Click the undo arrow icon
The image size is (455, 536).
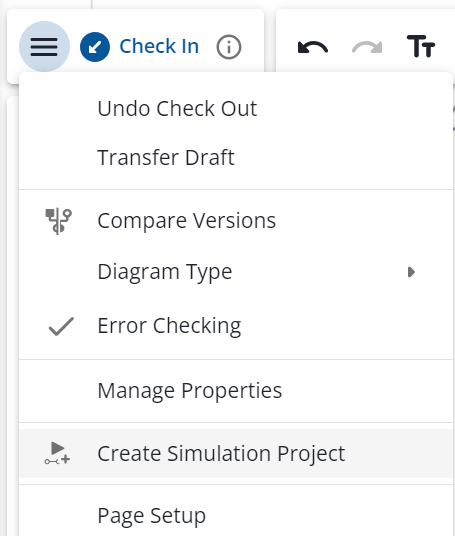pos(313,47)
